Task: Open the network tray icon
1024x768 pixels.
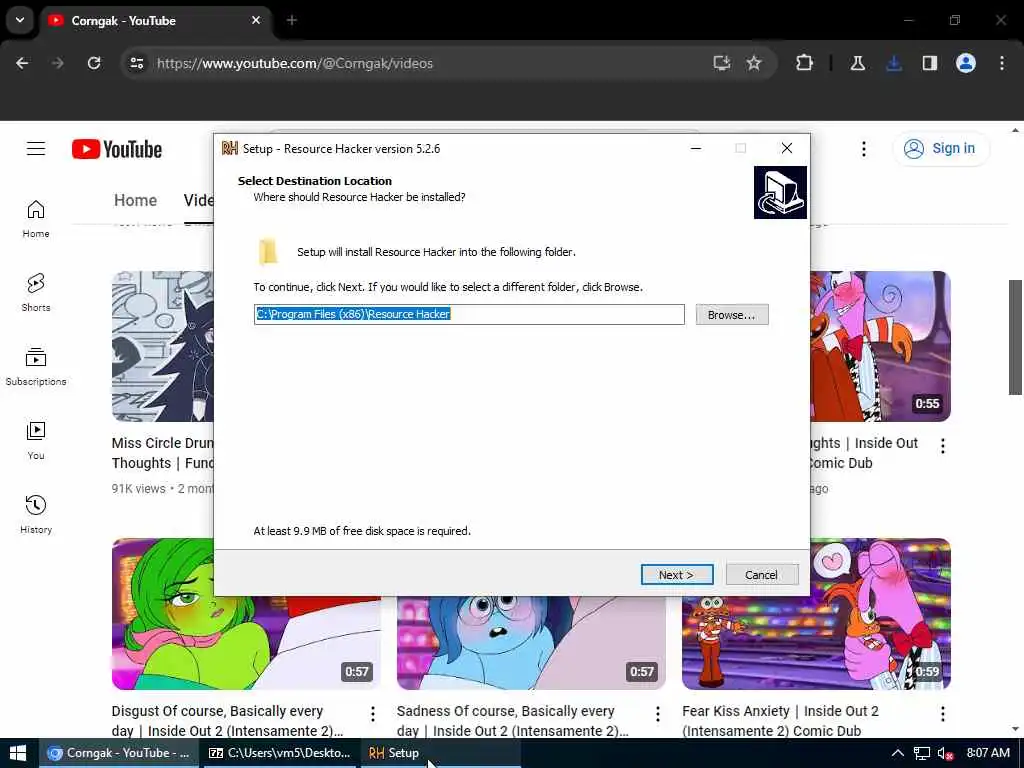Action: click(x=921, y=753)
